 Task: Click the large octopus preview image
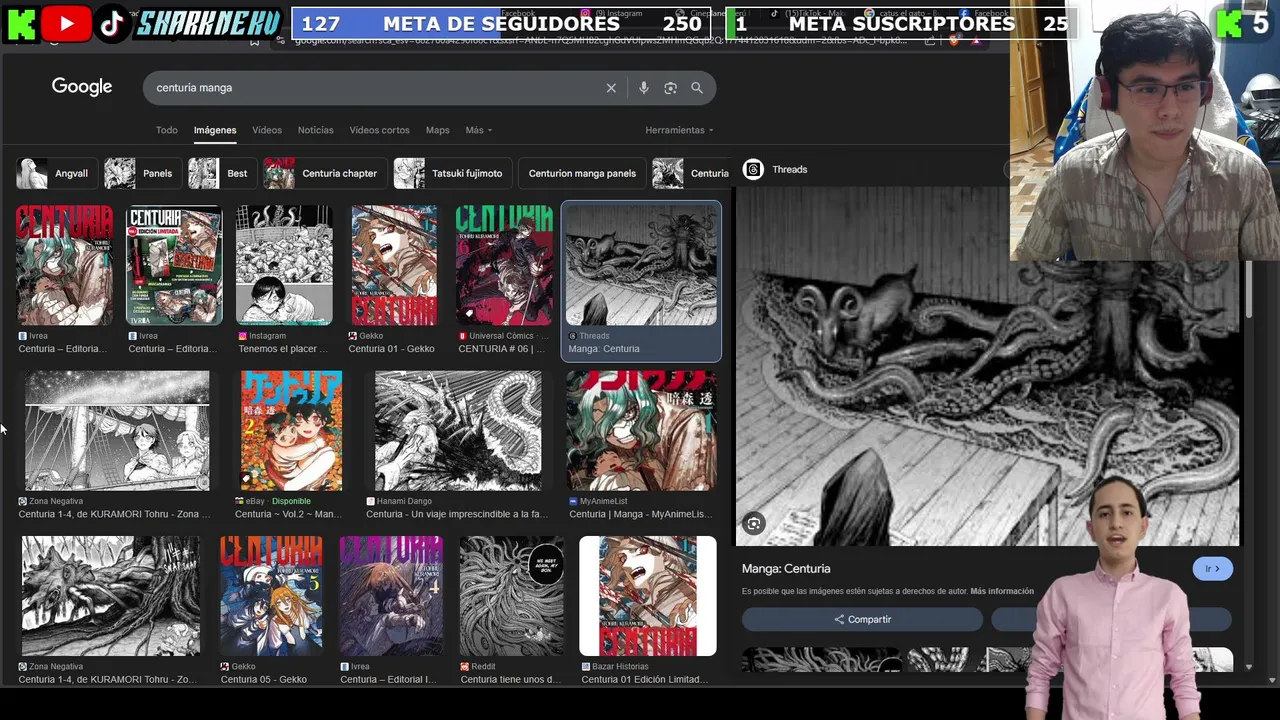coord(988,367)
